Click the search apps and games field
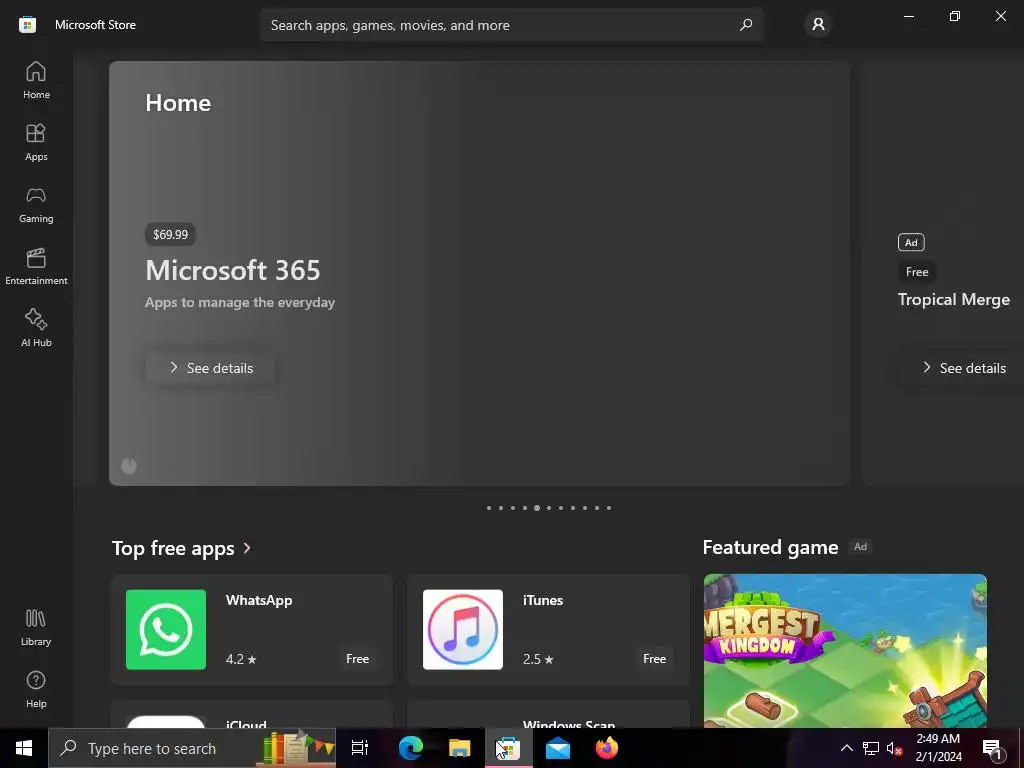This screenshot has height=768, width=1024. click(511, 25)
